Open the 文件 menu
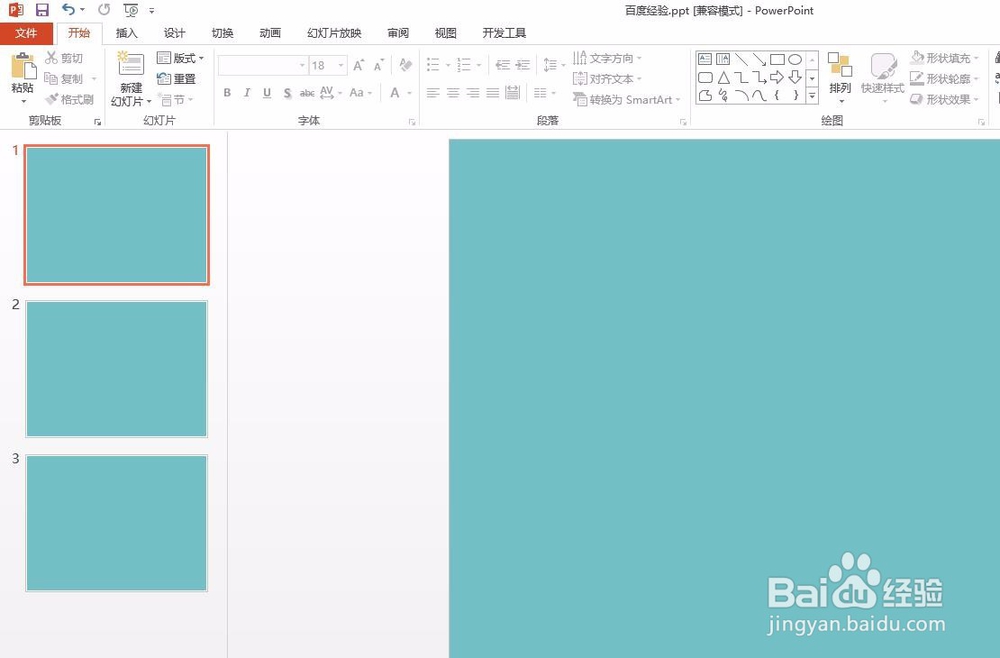This screenshot has height=658, width=1000. pyautogui.click(x=26, y=33)
